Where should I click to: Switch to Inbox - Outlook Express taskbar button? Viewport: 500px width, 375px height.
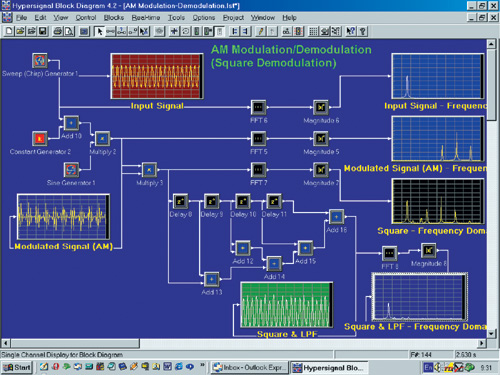250,367
